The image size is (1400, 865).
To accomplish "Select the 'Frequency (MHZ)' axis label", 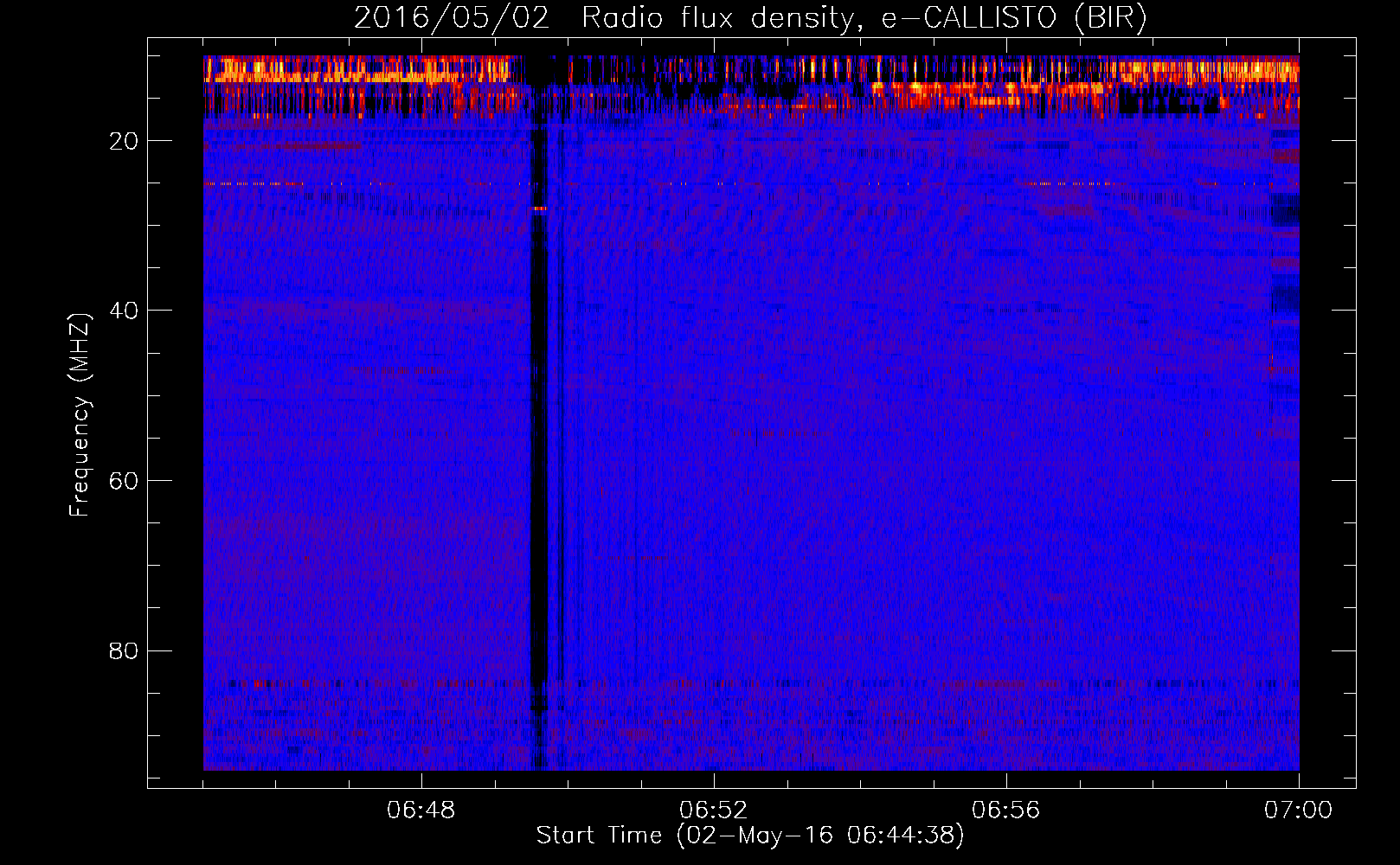I will (80, 415).
